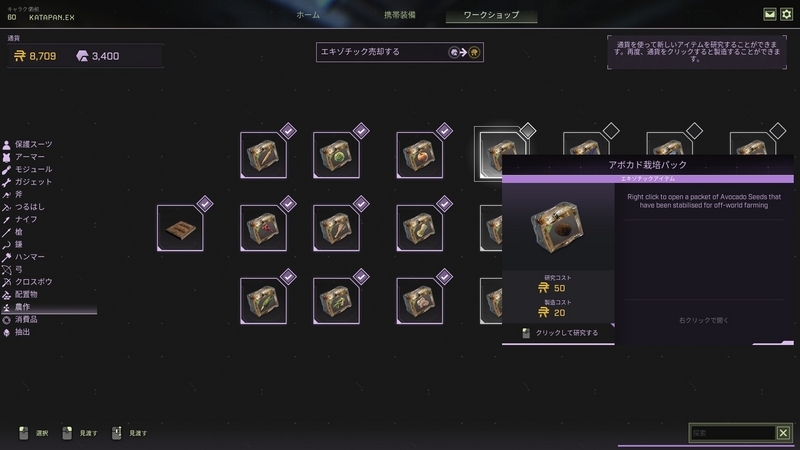The image size is (800, 450).
Task: Open the settings gear icon
Action: point(786,14)
